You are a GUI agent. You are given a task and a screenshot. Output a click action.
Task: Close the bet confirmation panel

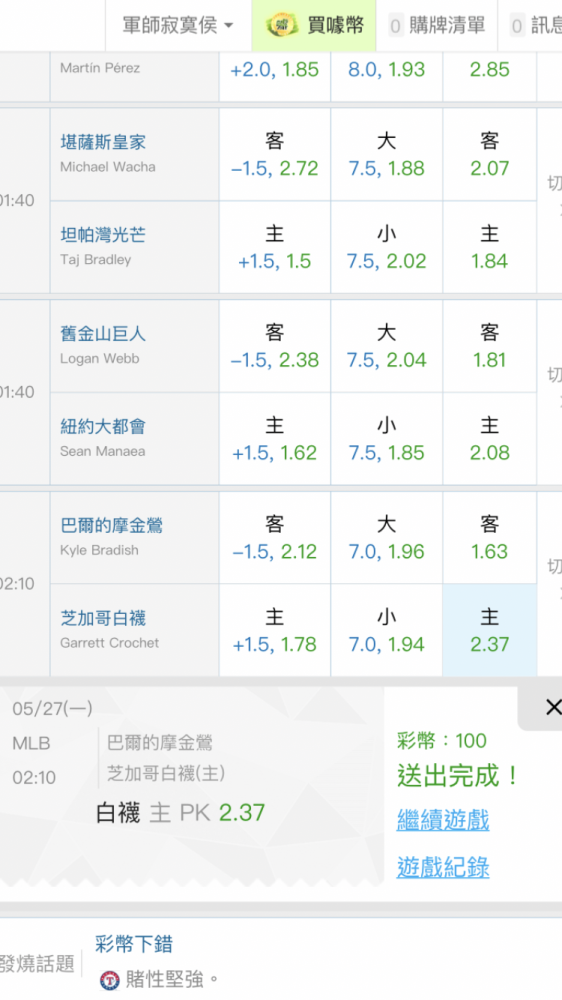point(552,707)
